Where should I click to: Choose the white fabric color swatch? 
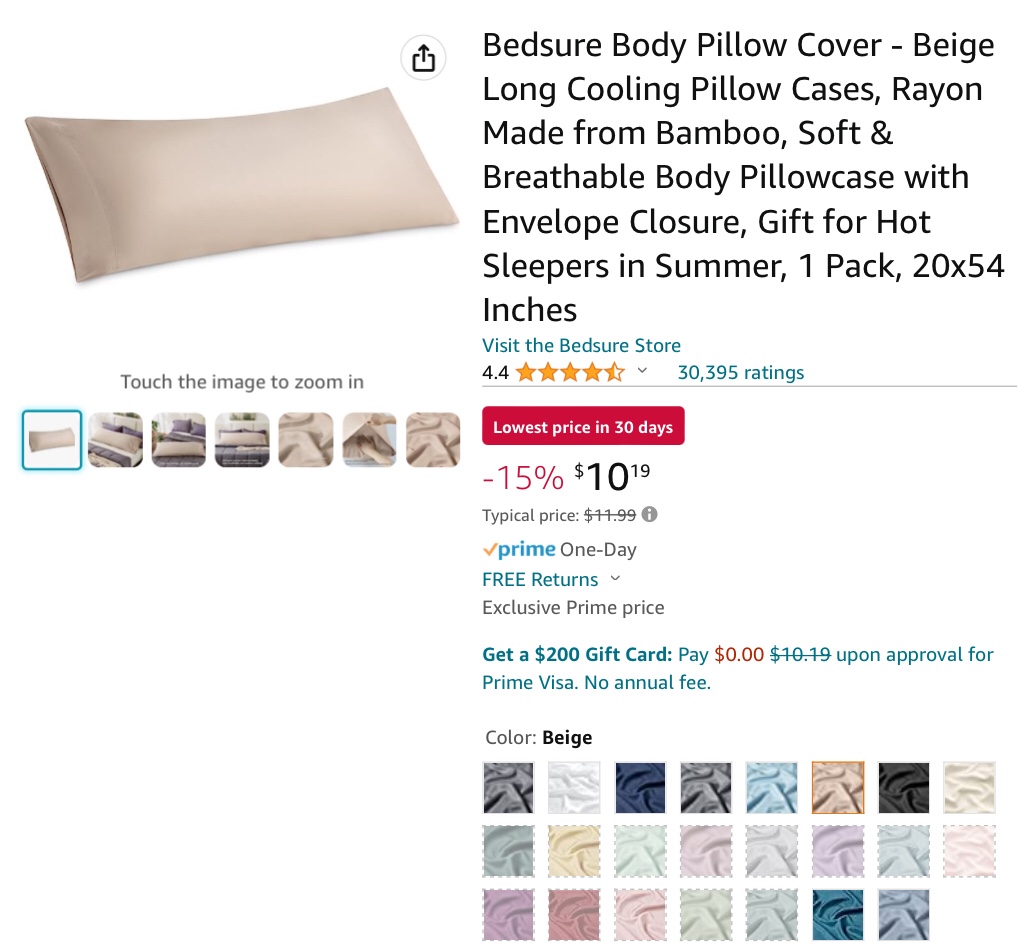pyautogui.click(x=574, y=787)
